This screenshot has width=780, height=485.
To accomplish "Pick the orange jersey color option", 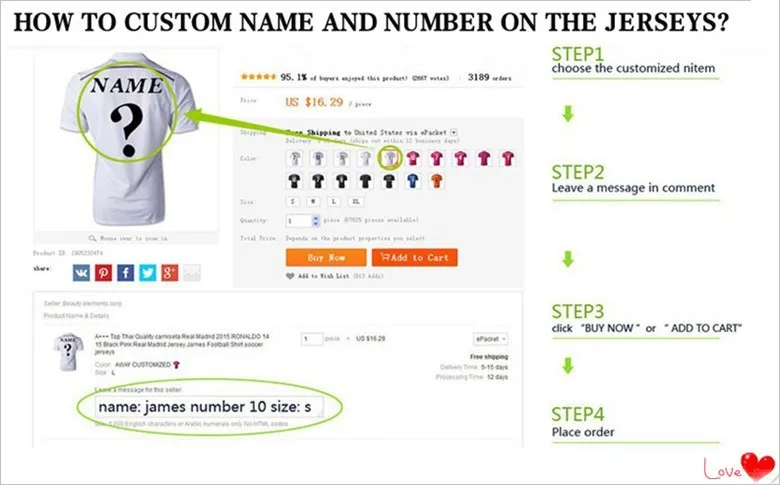I will click(x=436, y=181).
